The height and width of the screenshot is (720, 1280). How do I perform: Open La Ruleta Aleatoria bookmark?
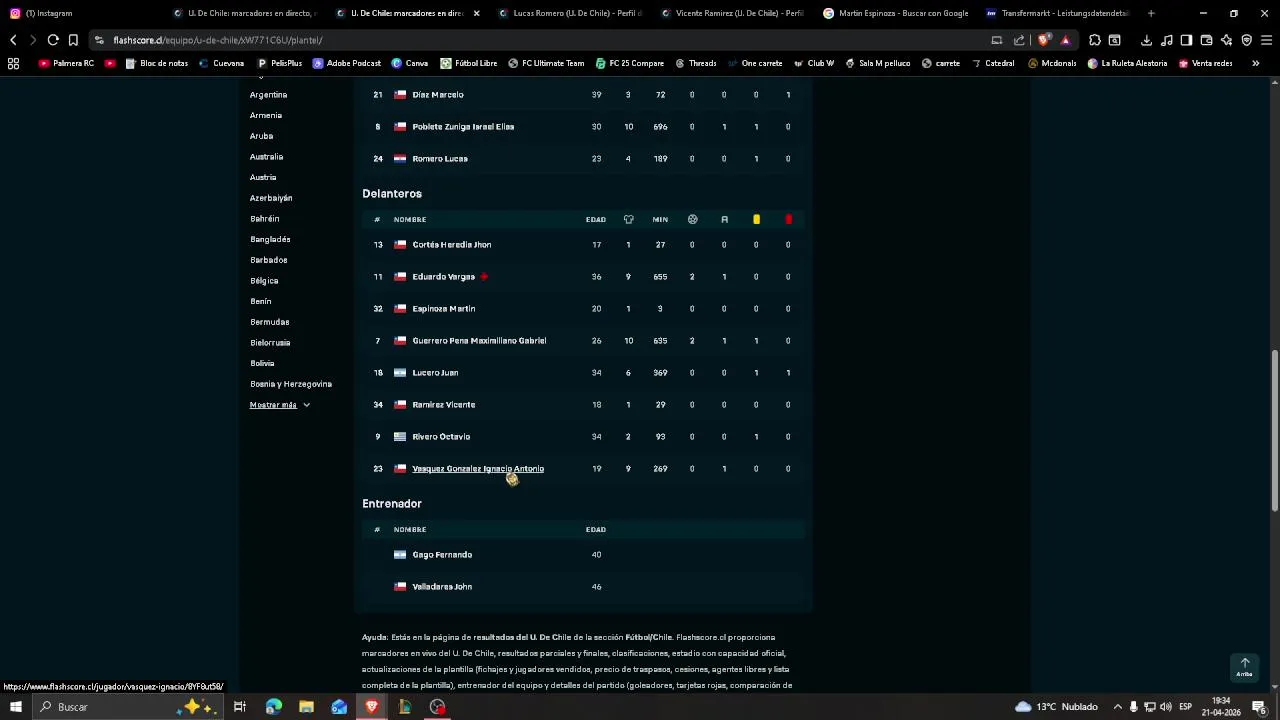1127,63
